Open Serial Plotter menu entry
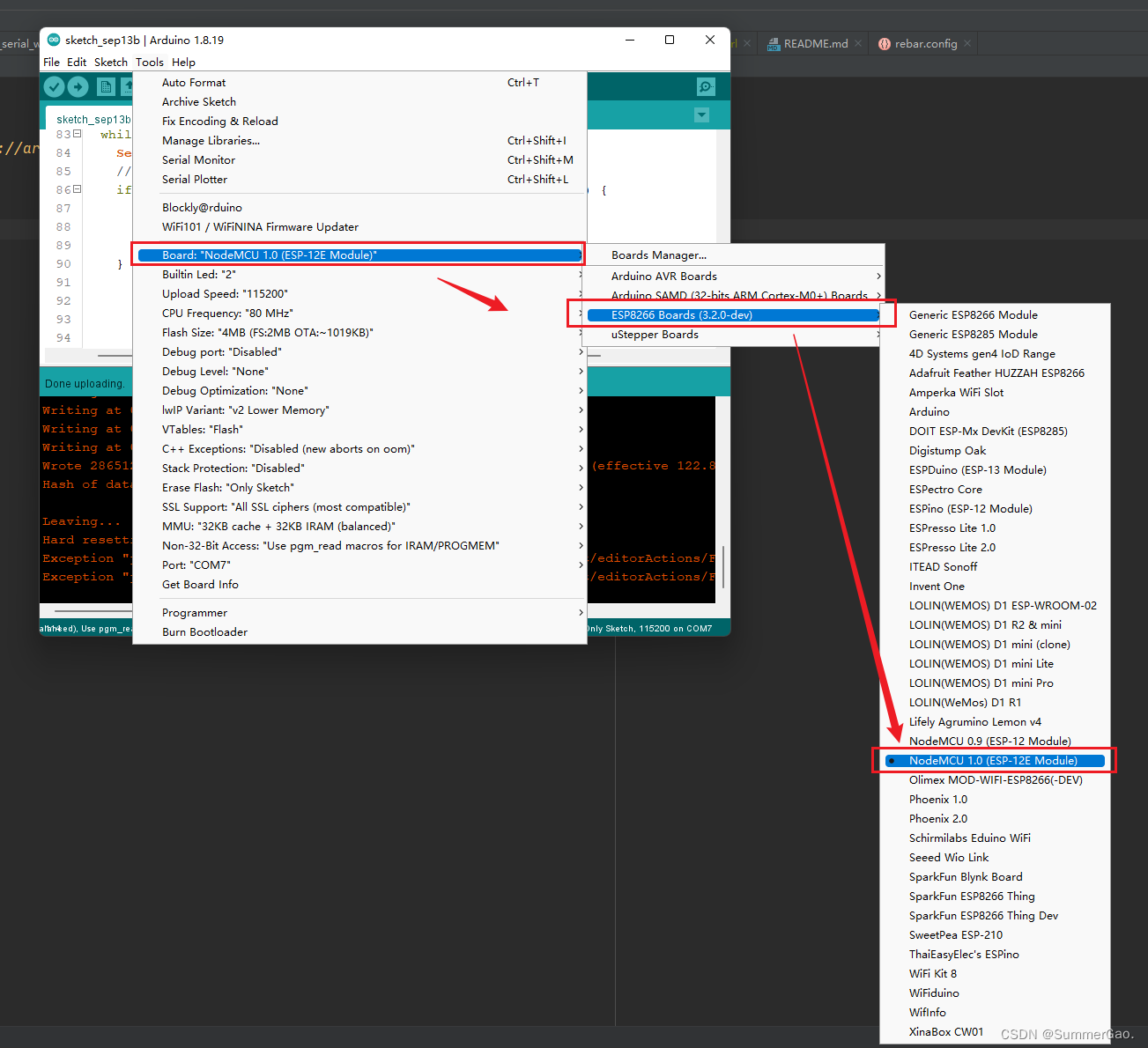1148x1048 pixels. point(359,180)
